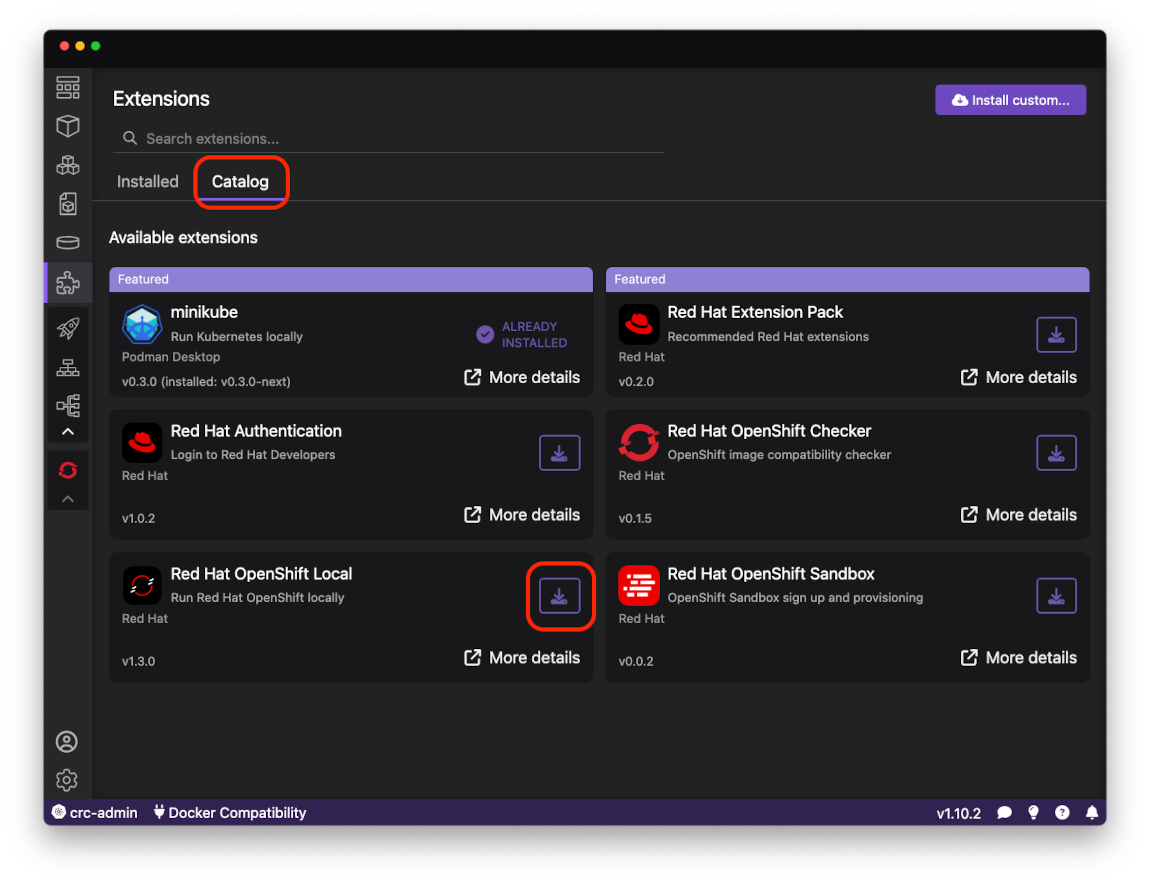Screen dimensions: 1150x883
Task: Click the crc-admin context in status bar
Action: [x=95, y=813]
